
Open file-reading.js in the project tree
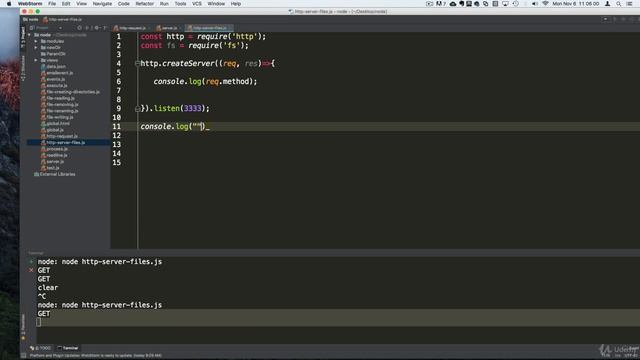[x=58, y=98]
